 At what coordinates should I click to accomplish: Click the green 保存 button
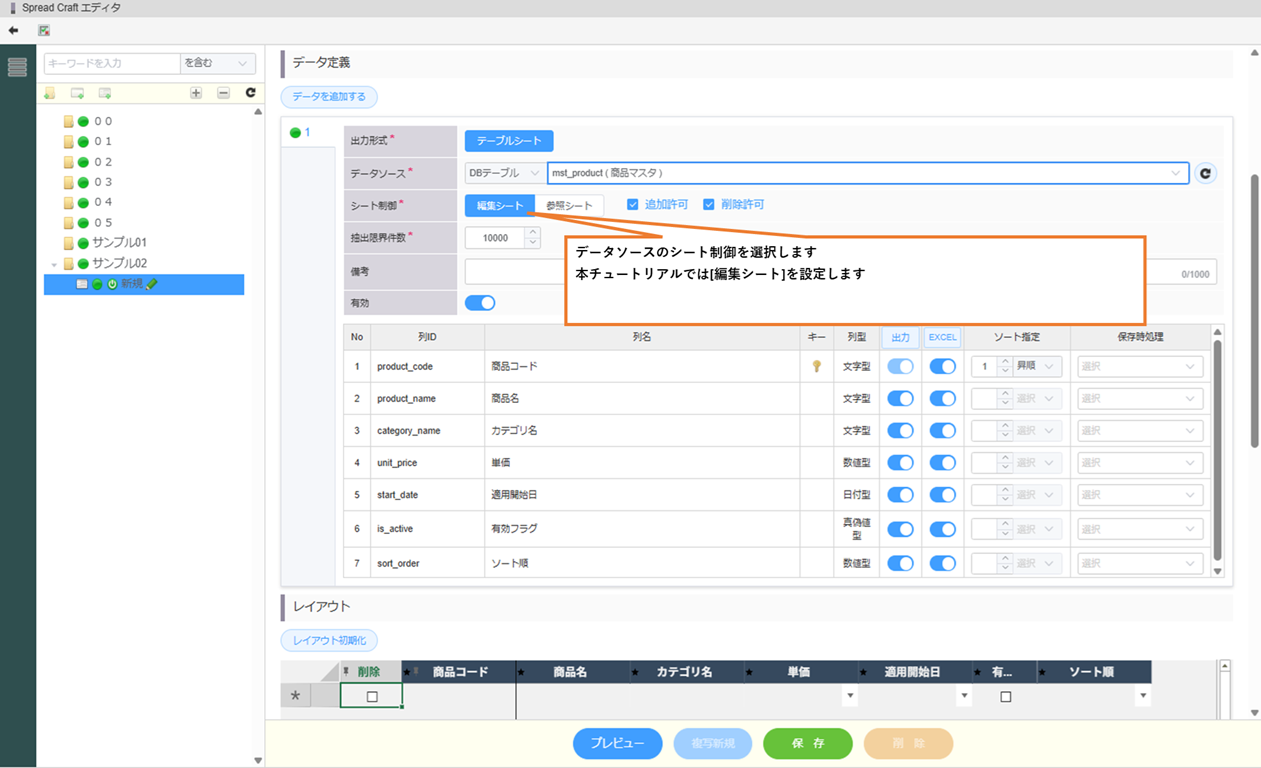[x=807, y=743]
